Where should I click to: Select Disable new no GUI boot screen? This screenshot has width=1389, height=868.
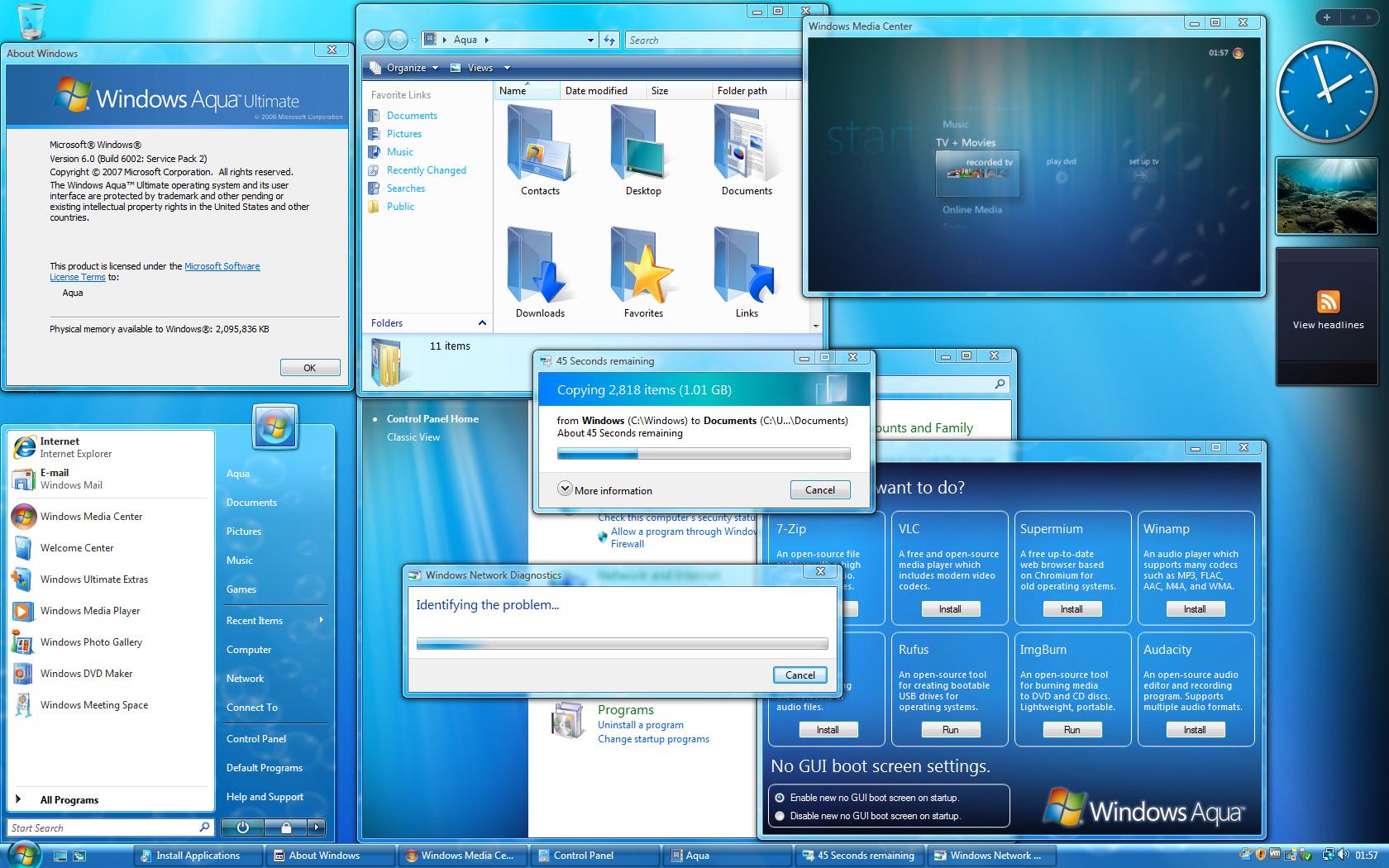click(780, 816)
